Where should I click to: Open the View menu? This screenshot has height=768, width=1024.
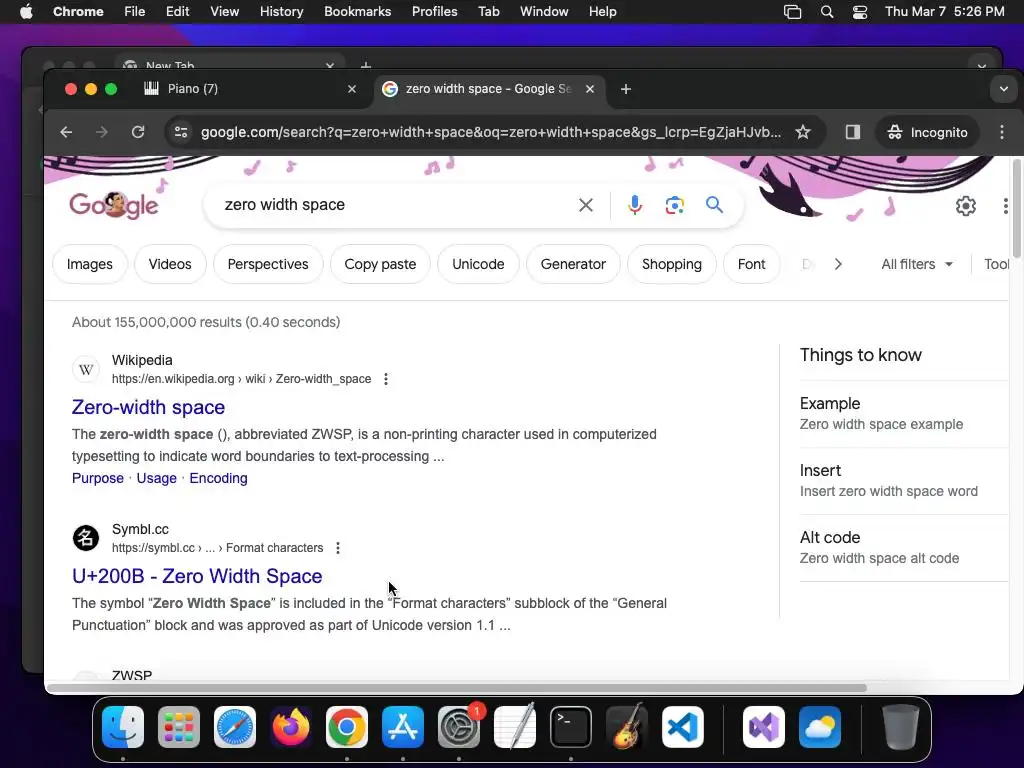[224, 11]
